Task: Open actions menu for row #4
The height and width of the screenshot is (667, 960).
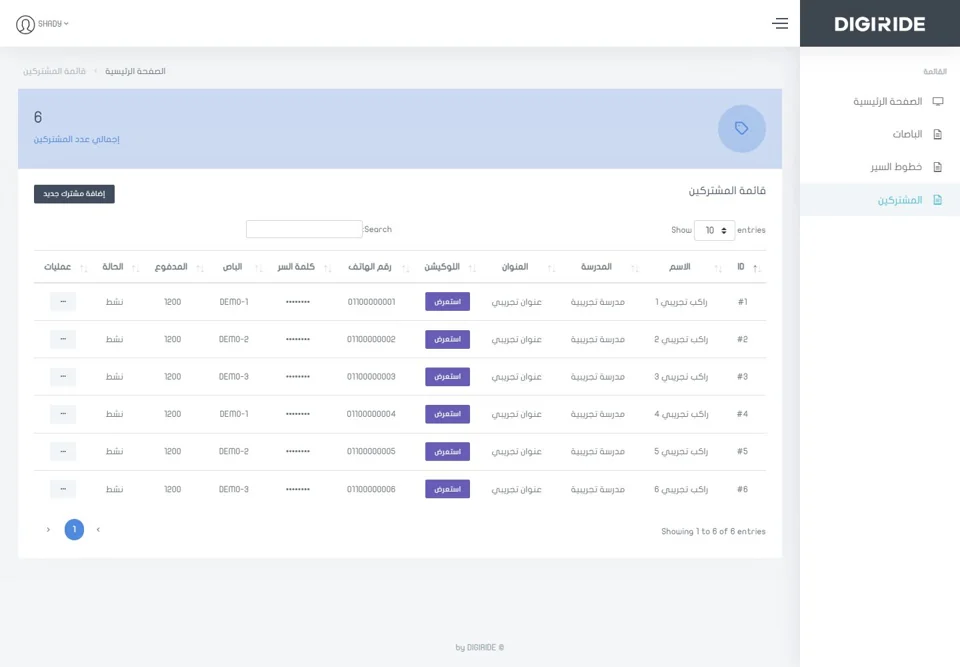Action: point(63,413)
